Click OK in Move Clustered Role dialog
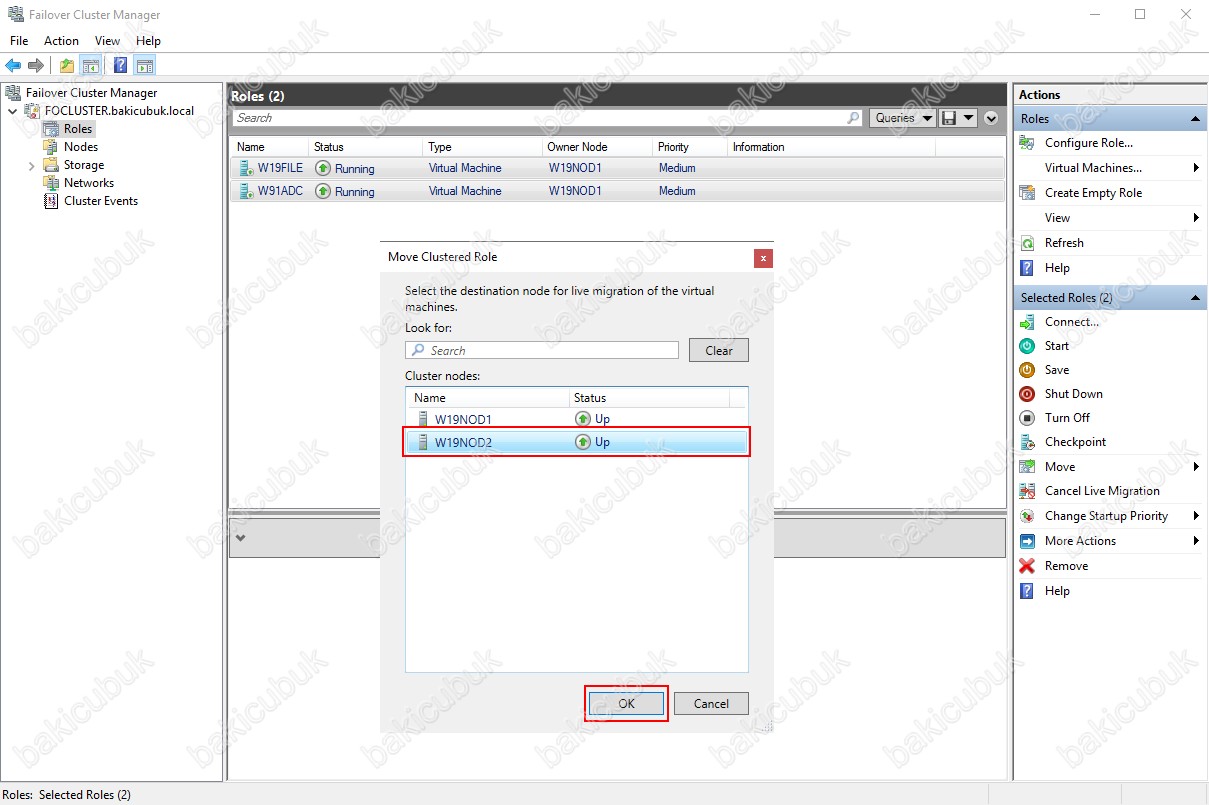The height and width of the screenshot is (805, 1209). tap(626, 703)
